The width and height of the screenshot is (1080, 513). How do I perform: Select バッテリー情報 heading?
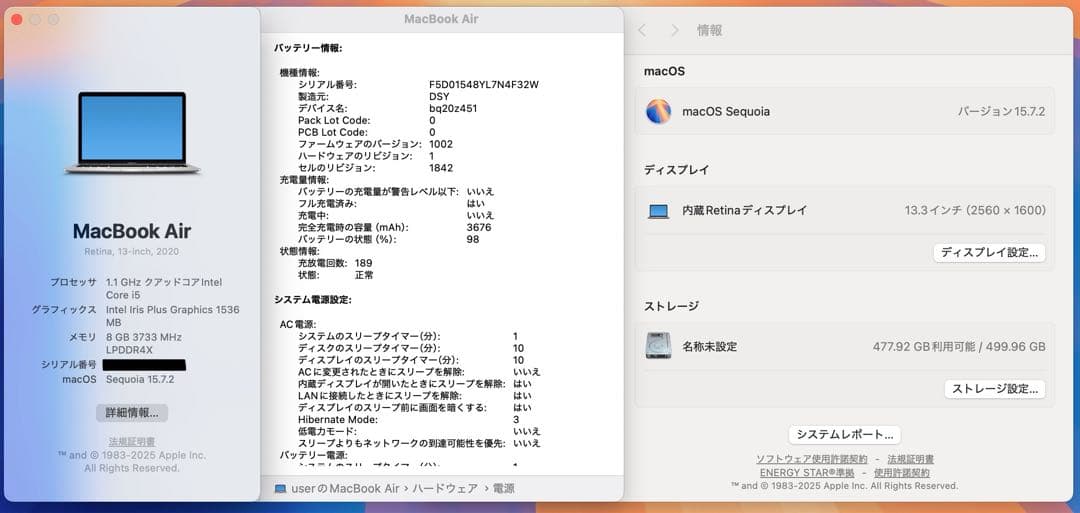tap(308, 48)
